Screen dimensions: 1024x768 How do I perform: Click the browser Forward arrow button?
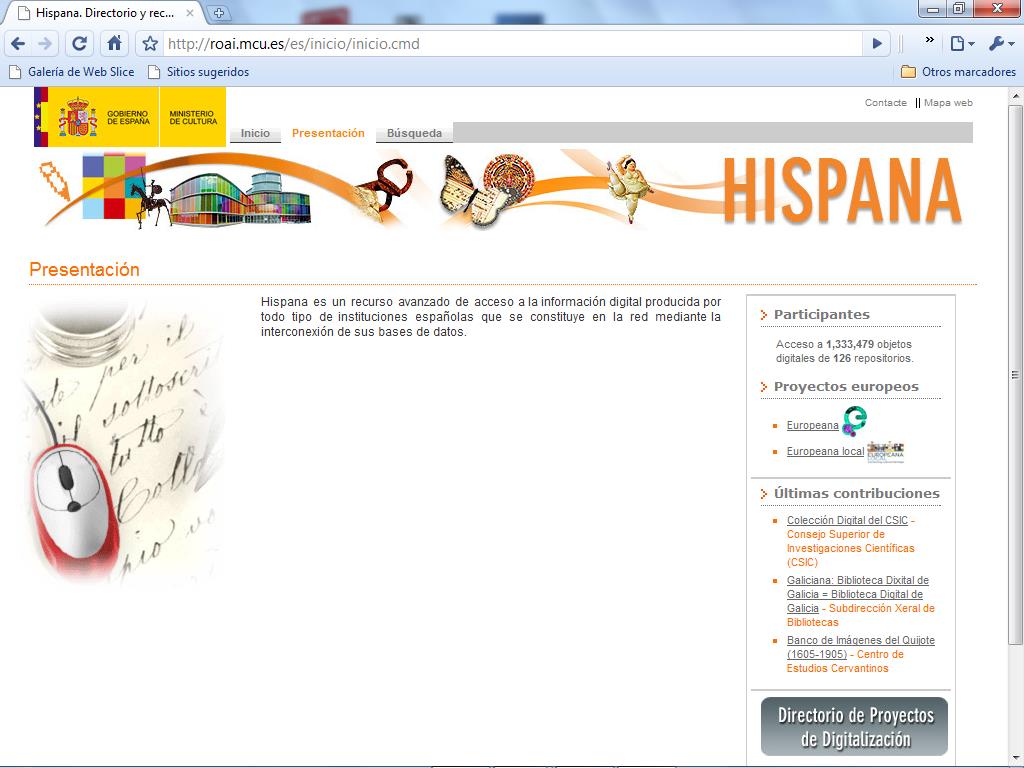45,44
